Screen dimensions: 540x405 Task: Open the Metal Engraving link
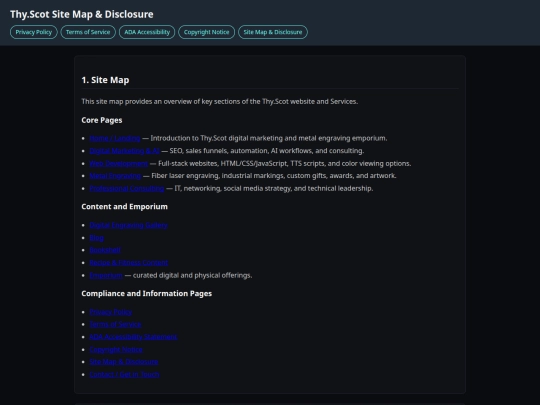coord(115,176)
